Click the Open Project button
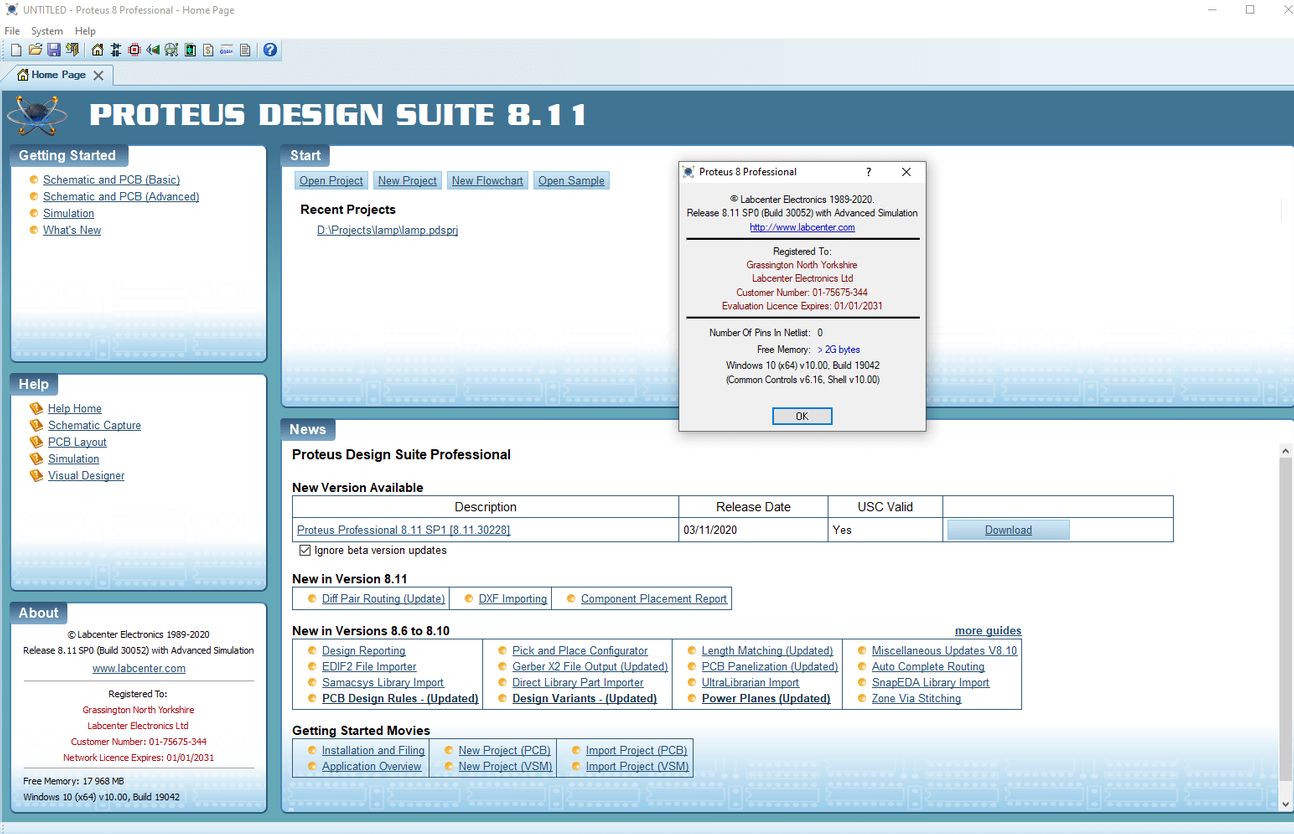 coord(332,181)
